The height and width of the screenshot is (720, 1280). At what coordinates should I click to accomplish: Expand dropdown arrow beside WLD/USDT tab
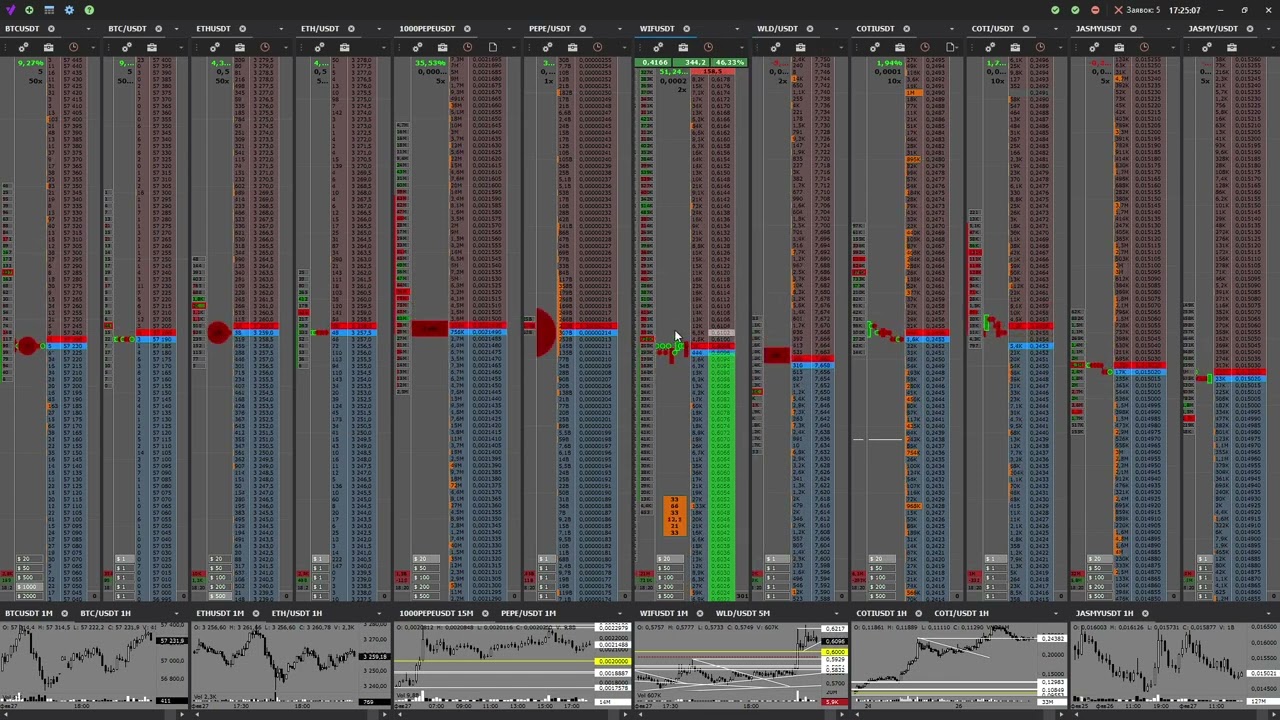pos(839,29)
